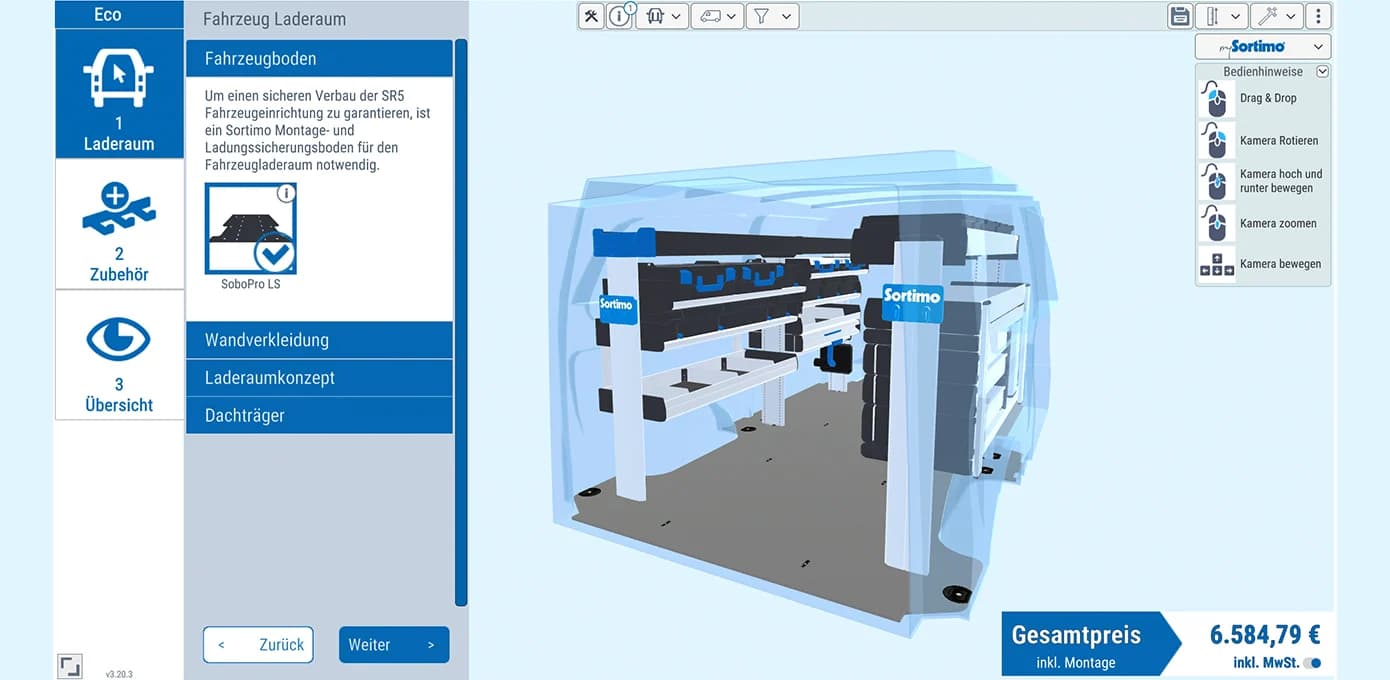The image size is (1390, 680).
Task: Open the mySortimo dropdown
Action: click(x=1262, y=46)
